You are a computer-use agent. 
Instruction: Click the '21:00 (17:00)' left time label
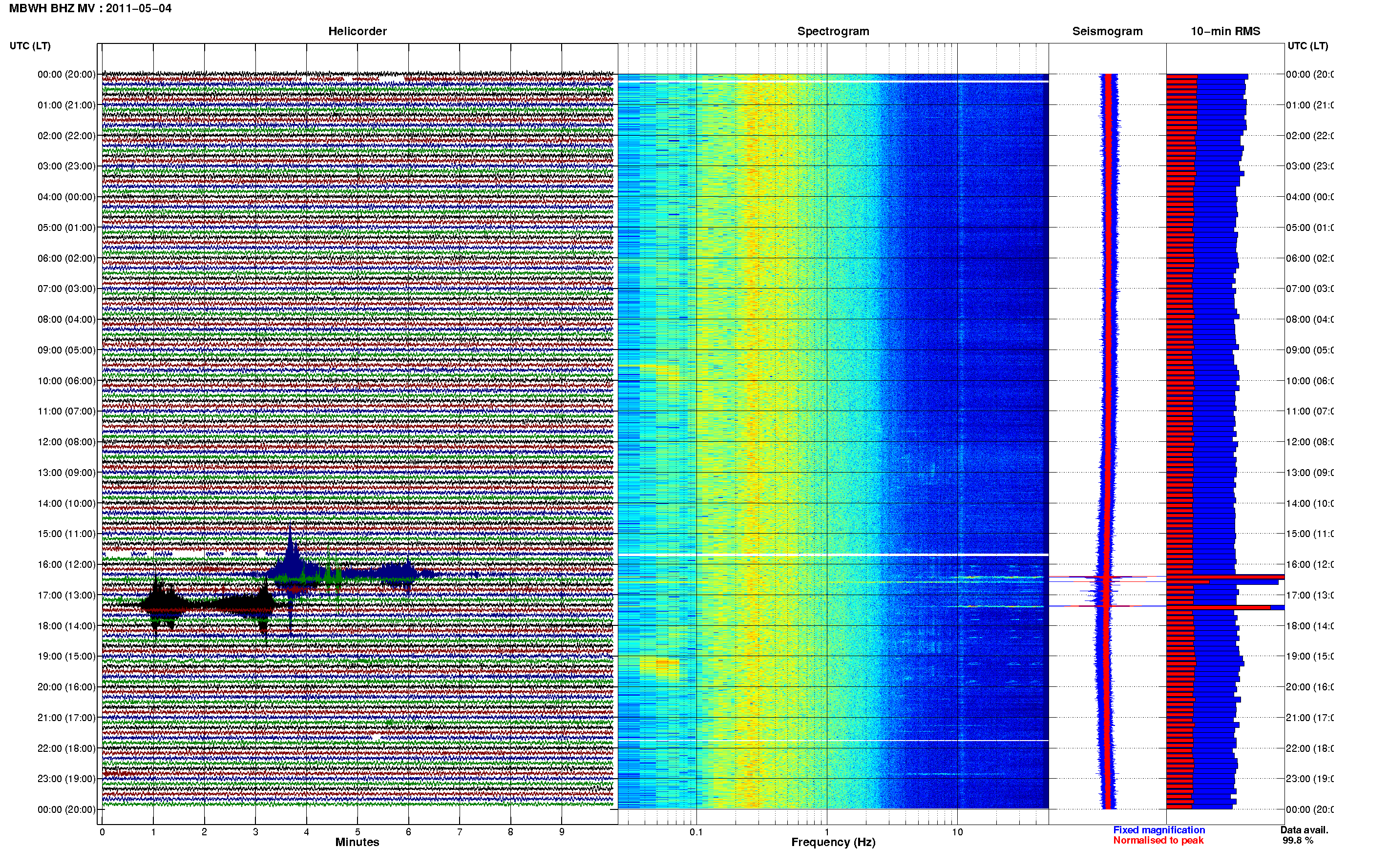[x=66, y=718]
